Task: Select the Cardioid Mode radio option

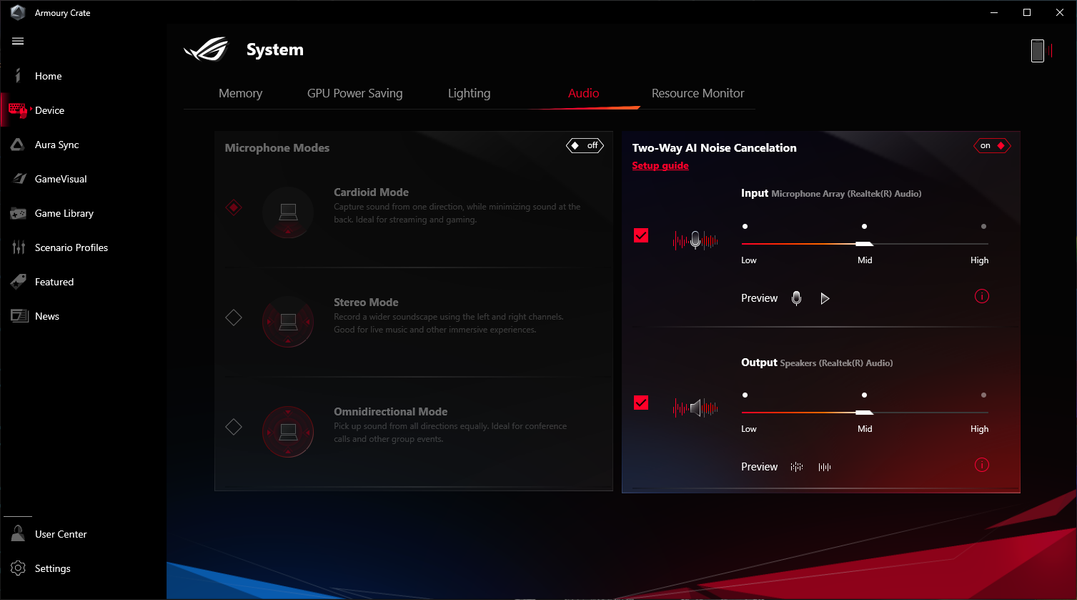Action: pyautogui.click(x=234, y=207)
